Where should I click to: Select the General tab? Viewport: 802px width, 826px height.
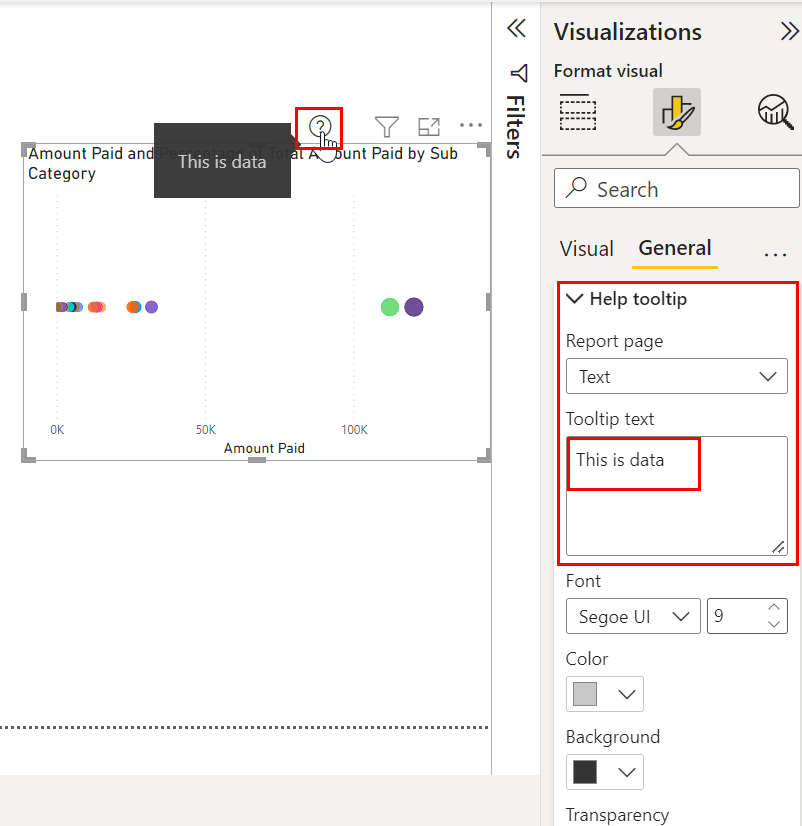point(674,248)
